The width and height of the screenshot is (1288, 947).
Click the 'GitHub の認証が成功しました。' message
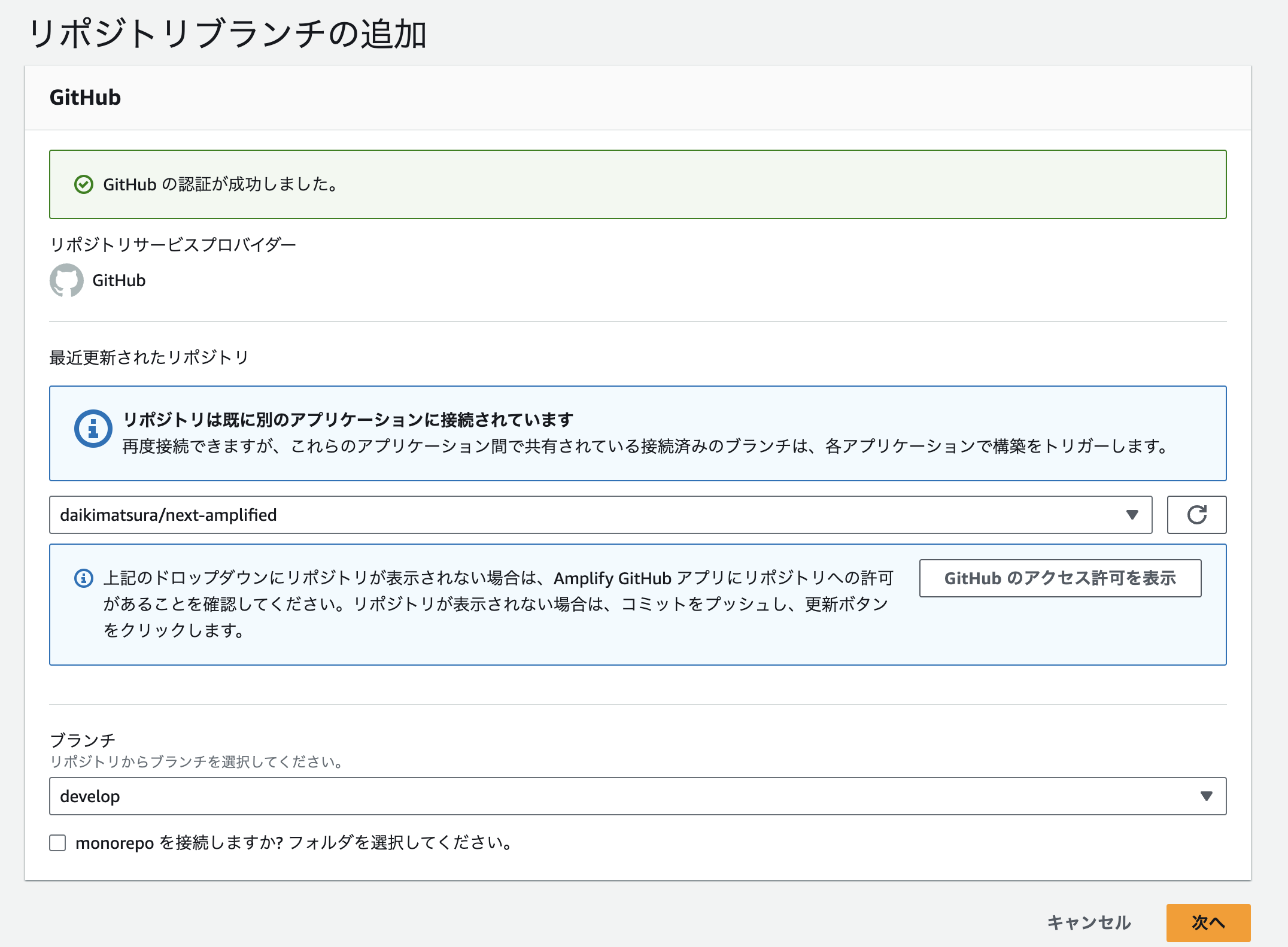[x=221, y=184]
